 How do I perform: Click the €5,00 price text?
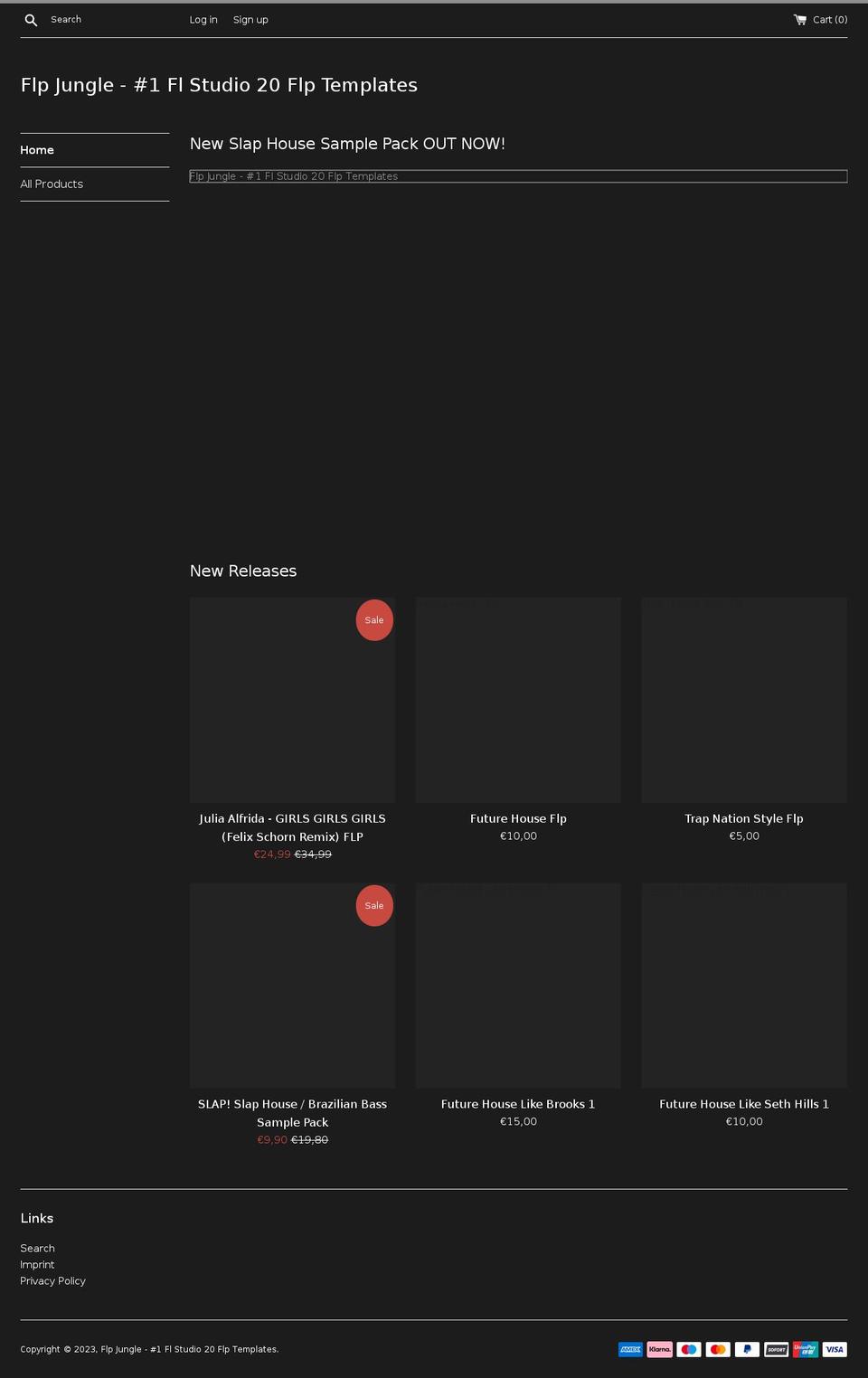(x=744, y=836)
